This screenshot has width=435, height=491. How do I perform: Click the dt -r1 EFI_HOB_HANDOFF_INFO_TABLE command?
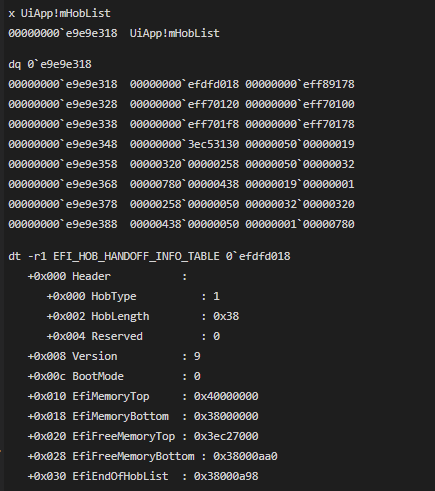pos(149,256)
